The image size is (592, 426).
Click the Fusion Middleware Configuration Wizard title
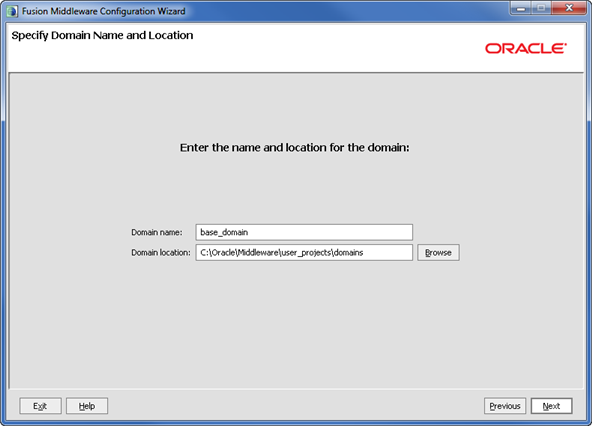point(103,11)
